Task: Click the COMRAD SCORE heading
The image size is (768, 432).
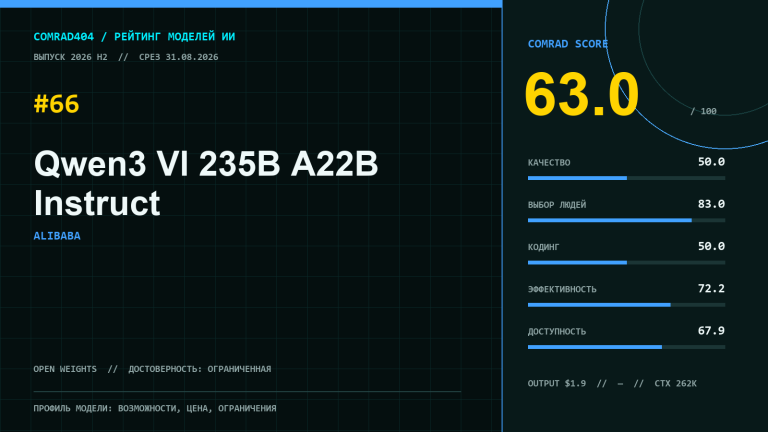Action: pyautogui.click(x=568, y=44)
